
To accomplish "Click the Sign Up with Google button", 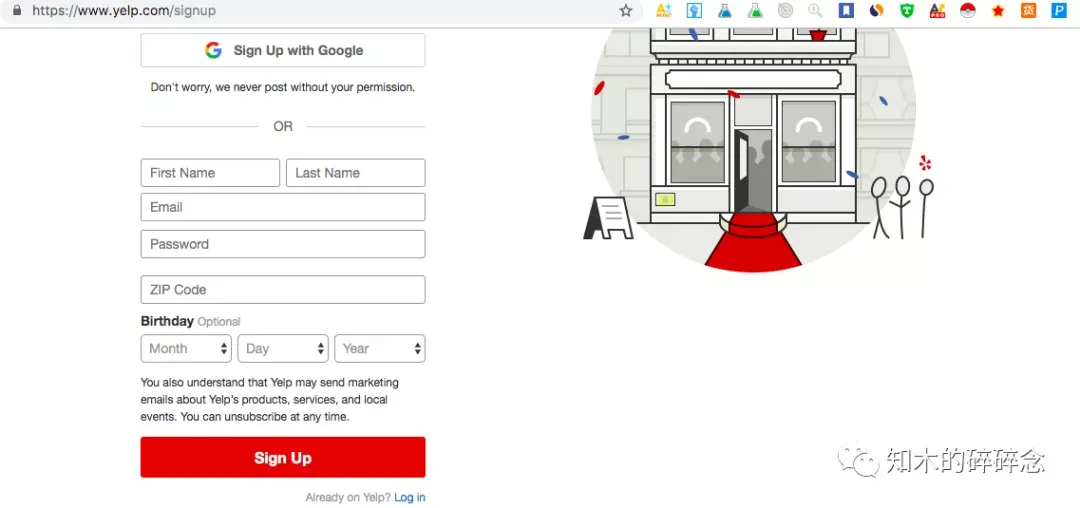I will [283, 50].
